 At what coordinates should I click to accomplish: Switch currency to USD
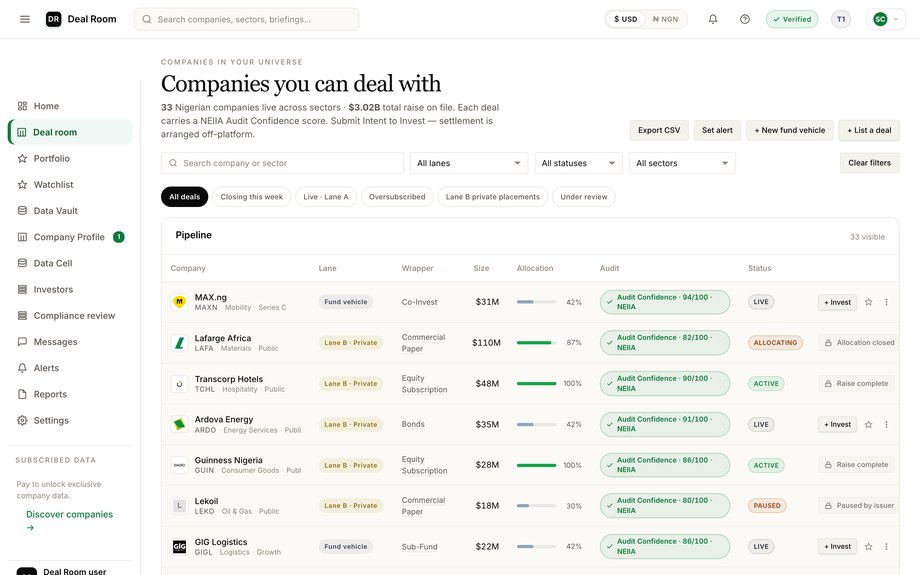(625, 19)
